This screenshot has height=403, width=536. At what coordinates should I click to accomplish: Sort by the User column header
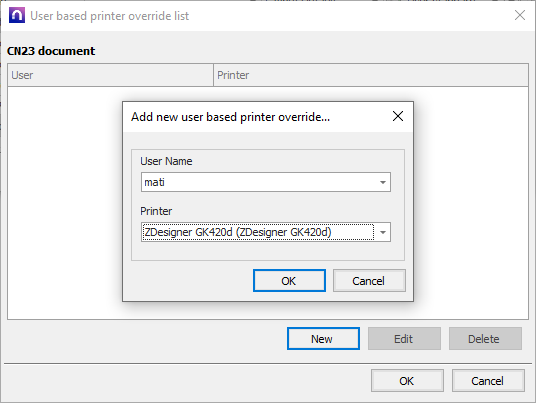pos(110,75)
